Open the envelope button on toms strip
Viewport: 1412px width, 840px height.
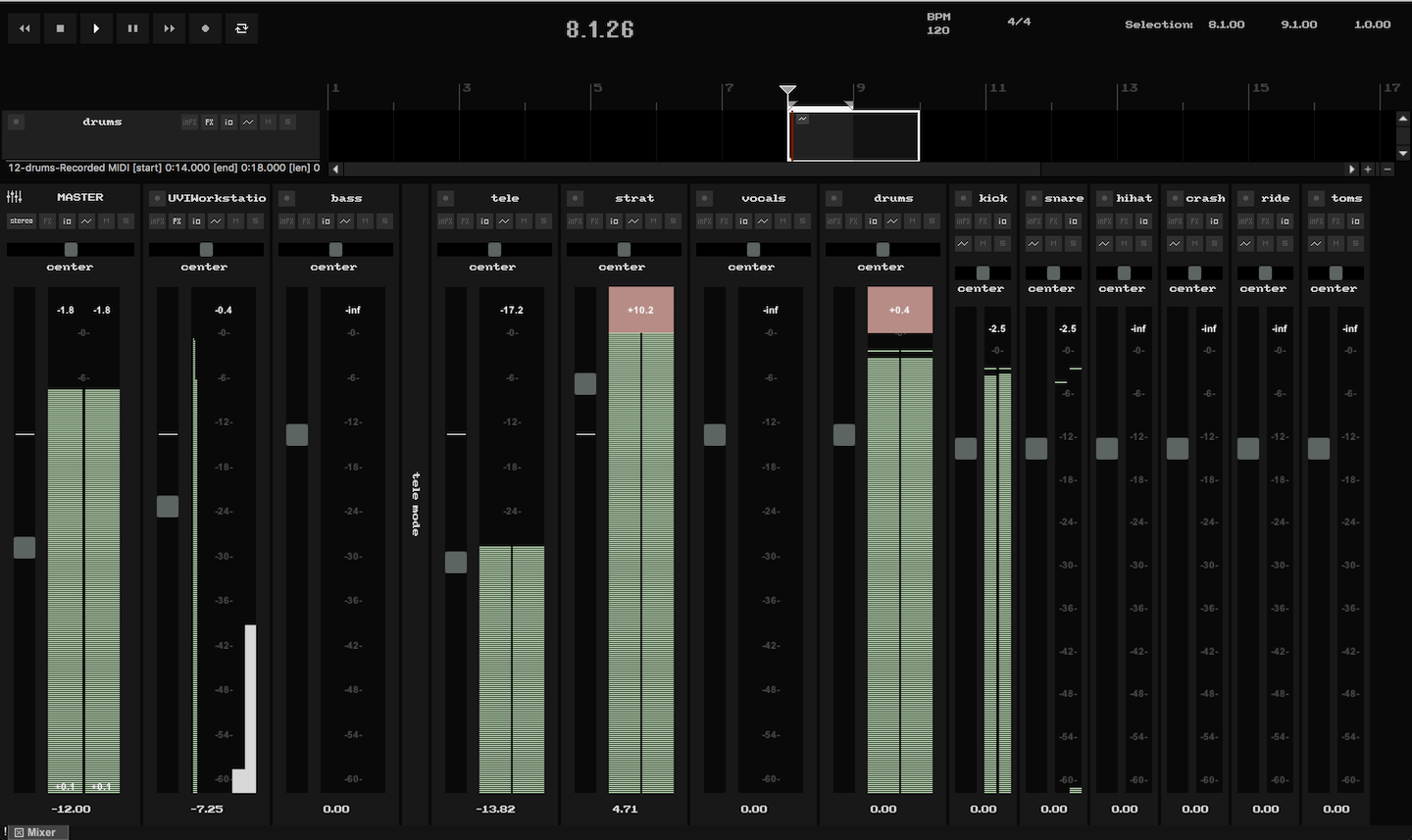[1316, 243]
